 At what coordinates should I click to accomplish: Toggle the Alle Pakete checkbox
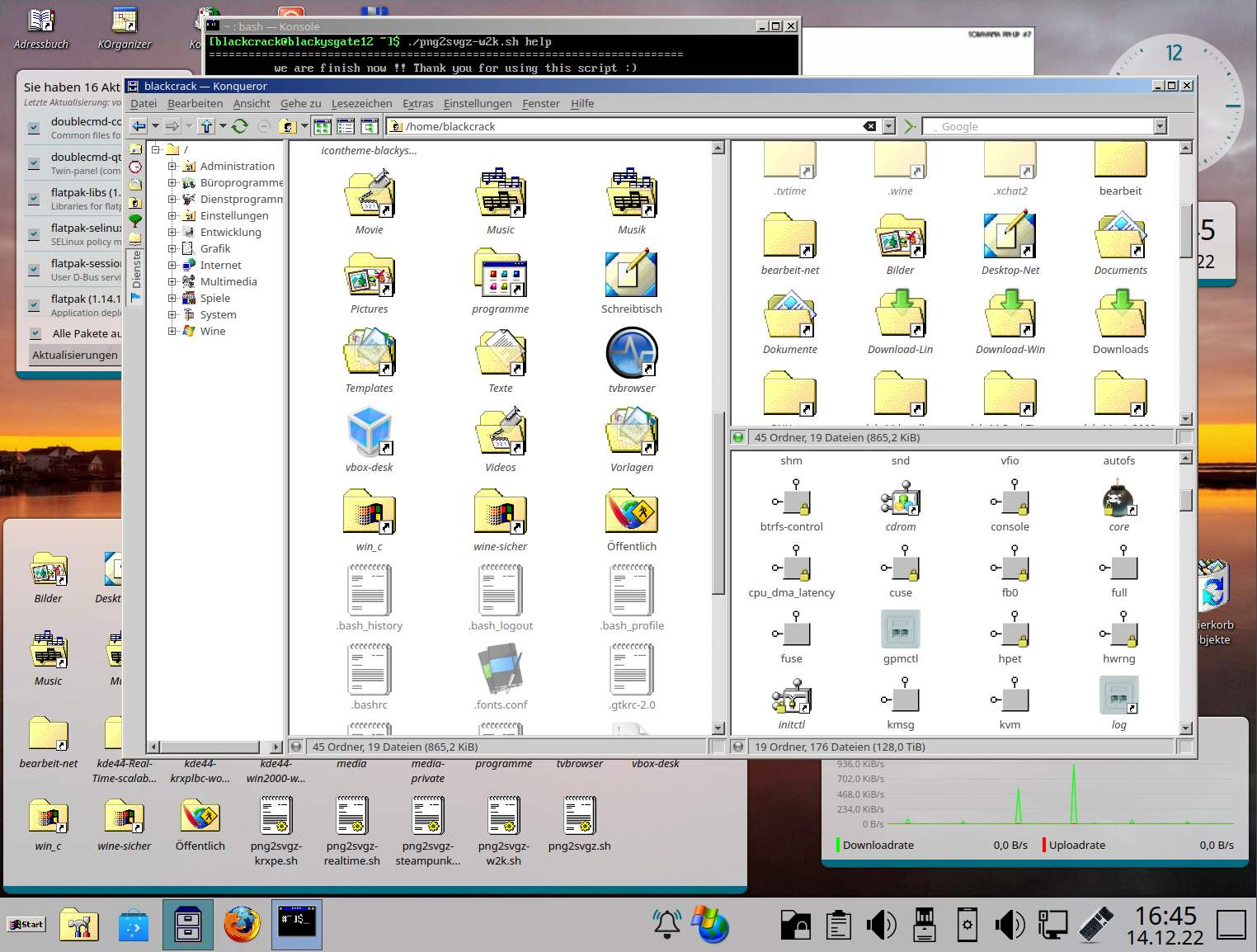click(x=35, y=333)
